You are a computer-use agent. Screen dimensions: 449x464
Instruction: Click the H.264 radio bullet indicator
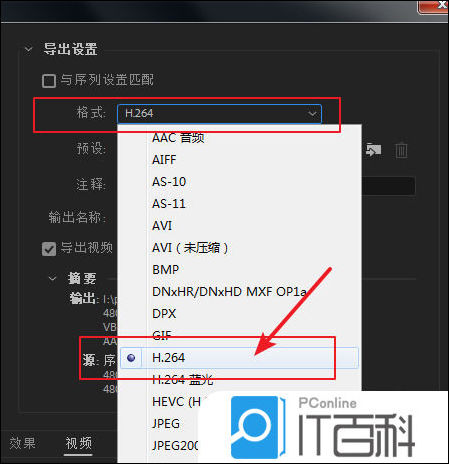coord(131,358)
